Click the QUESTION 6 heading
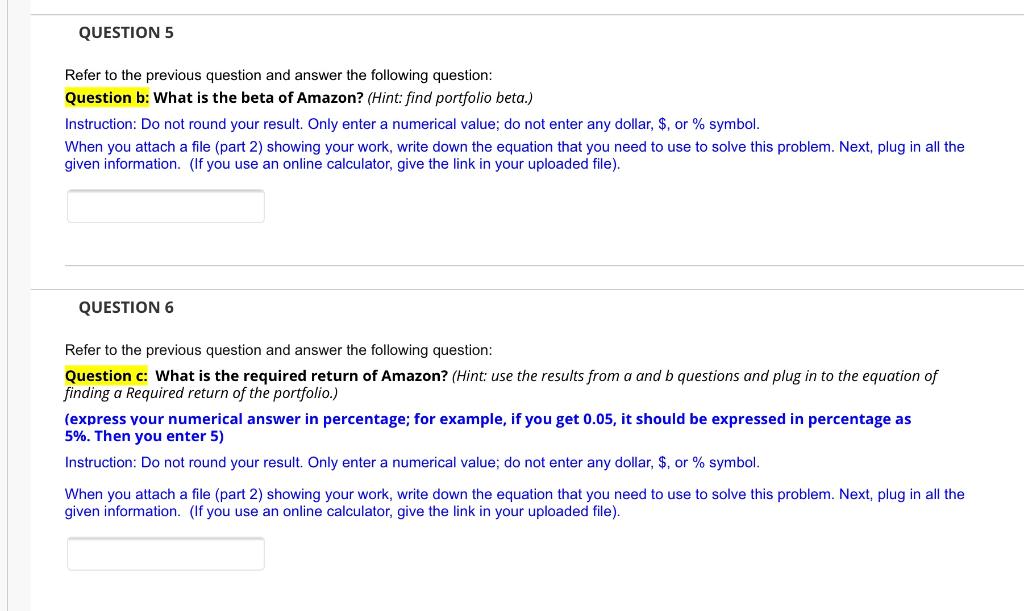 [x=126, y=308]
